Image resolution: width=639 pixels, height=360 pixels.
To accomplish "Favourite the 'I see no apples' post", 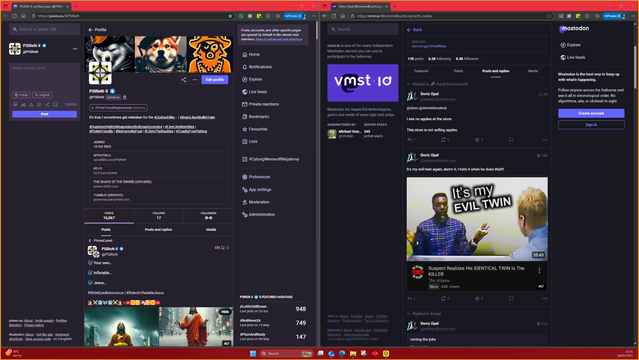I will [478, 140].
